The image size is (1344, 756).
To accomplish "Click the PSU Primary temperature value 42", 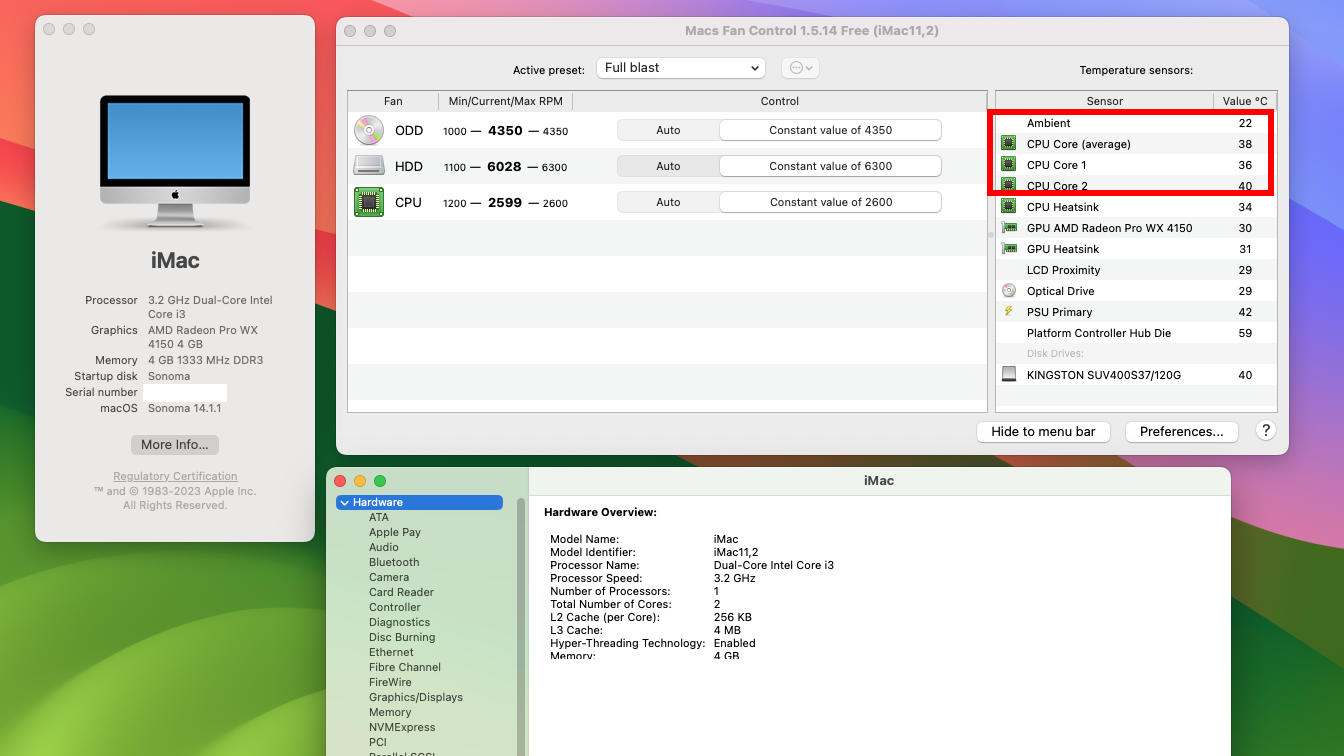I will 1245,312.
